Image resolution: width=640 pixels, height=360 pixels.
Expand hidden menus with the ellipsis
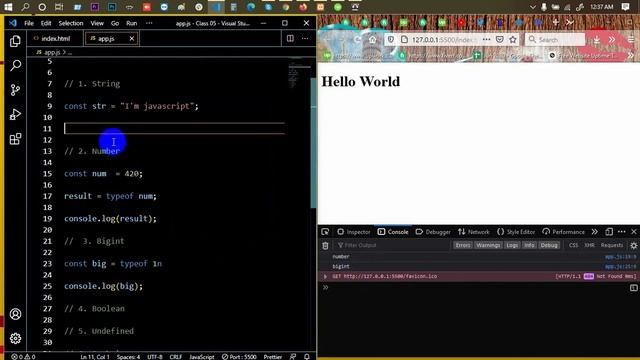tap(149, 23)
